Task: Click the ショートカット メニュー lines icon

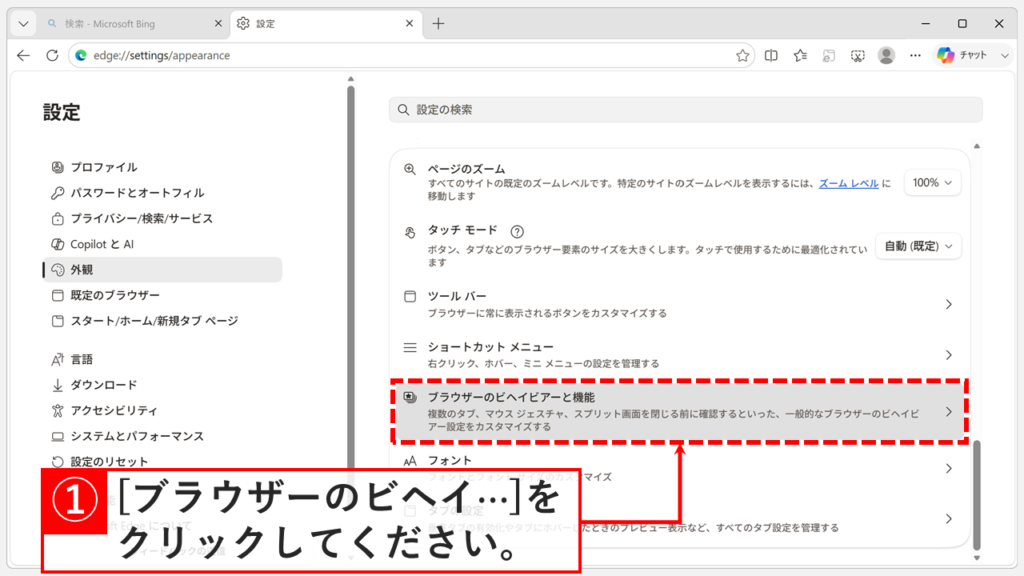Action: [x=409, y=347]
